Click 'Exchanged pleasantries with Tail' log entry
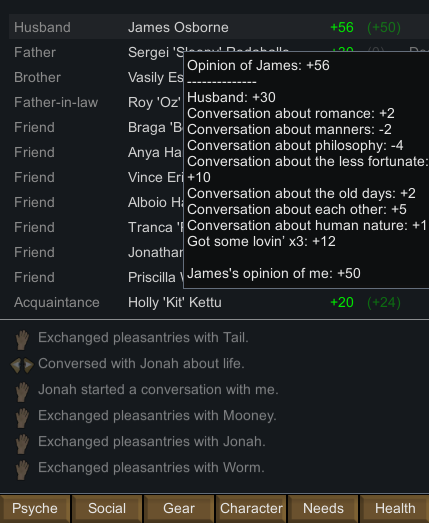429x523 pixels. 143,338
